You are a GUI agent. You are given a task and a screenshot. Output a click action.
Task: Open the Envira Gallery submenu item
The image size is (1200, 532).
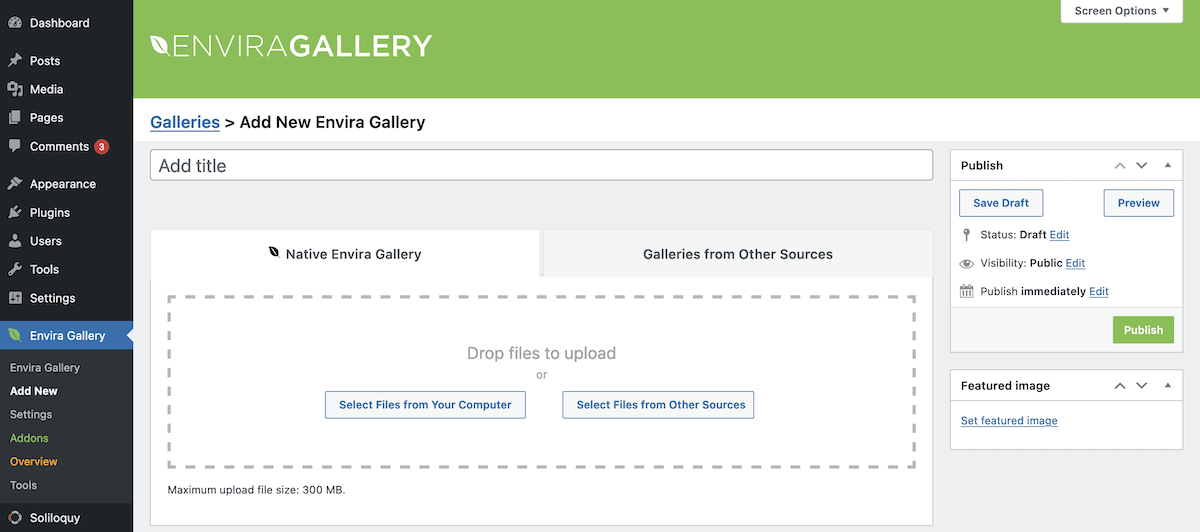coord(45,368)
